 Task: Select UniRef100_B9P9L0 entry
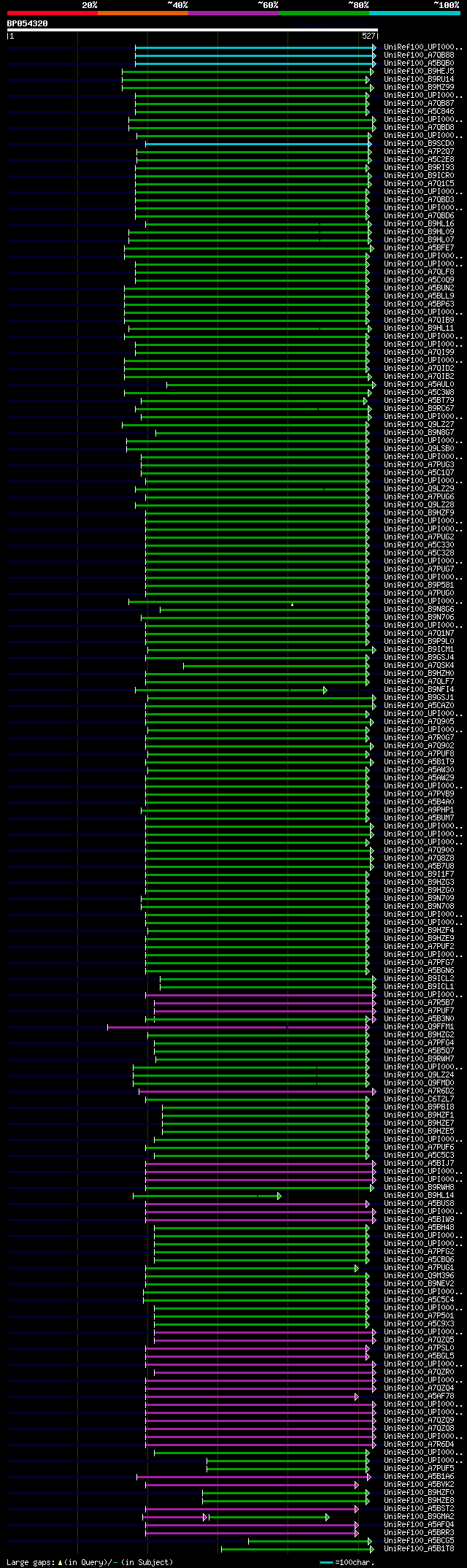point(419,641)
